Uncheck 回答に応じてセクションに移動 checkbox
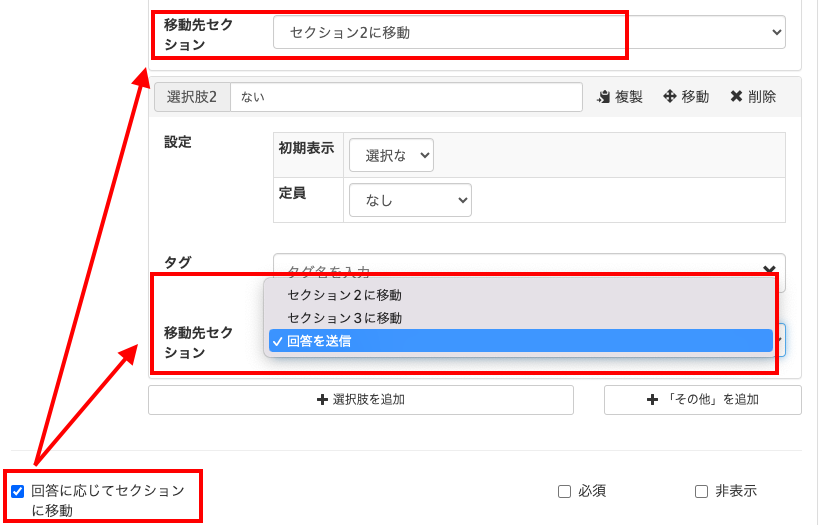 (x=17, y=491)
